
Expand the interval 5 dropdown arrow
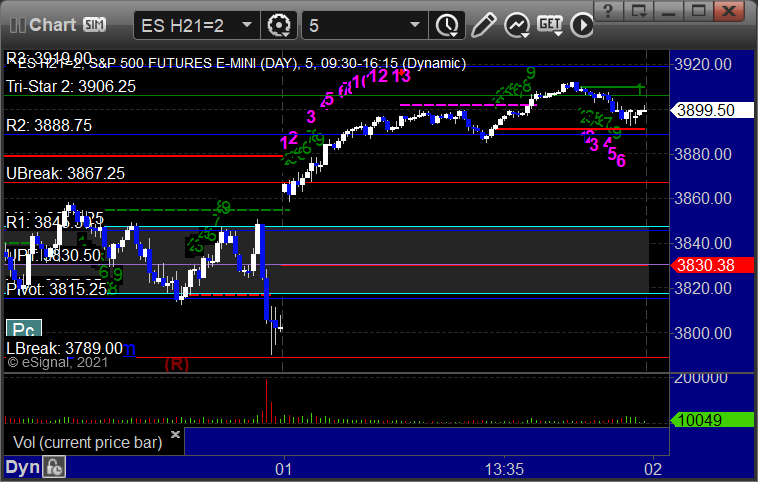pyautogui.click(x=414, y=25)
